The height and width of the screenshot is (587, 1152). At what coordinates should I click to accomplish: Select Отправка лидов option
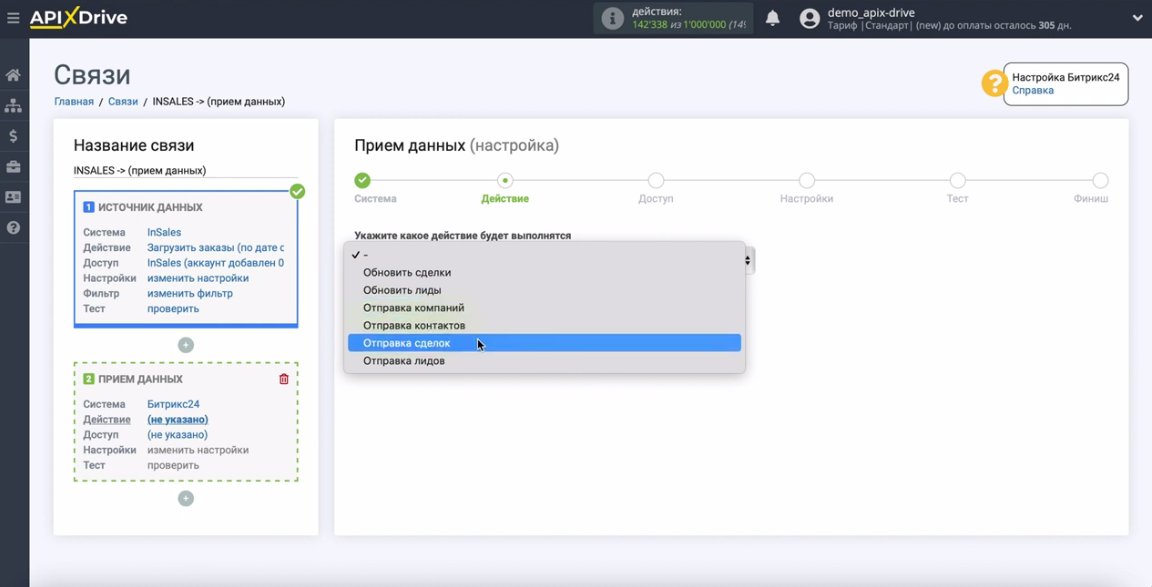coord(544,361)
